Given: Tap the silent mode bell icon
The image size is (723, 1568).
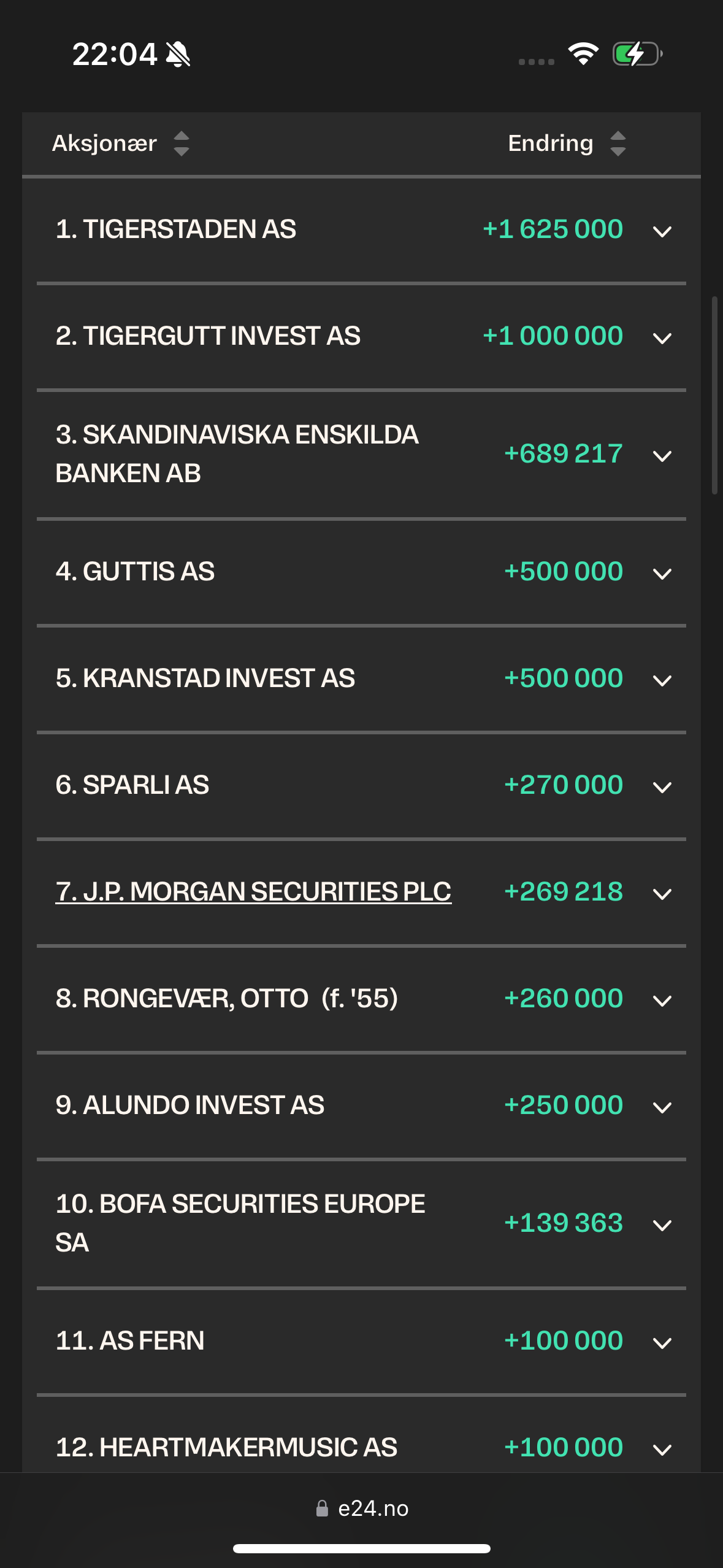Looking at the screenshot, I should tap(178, 54).
